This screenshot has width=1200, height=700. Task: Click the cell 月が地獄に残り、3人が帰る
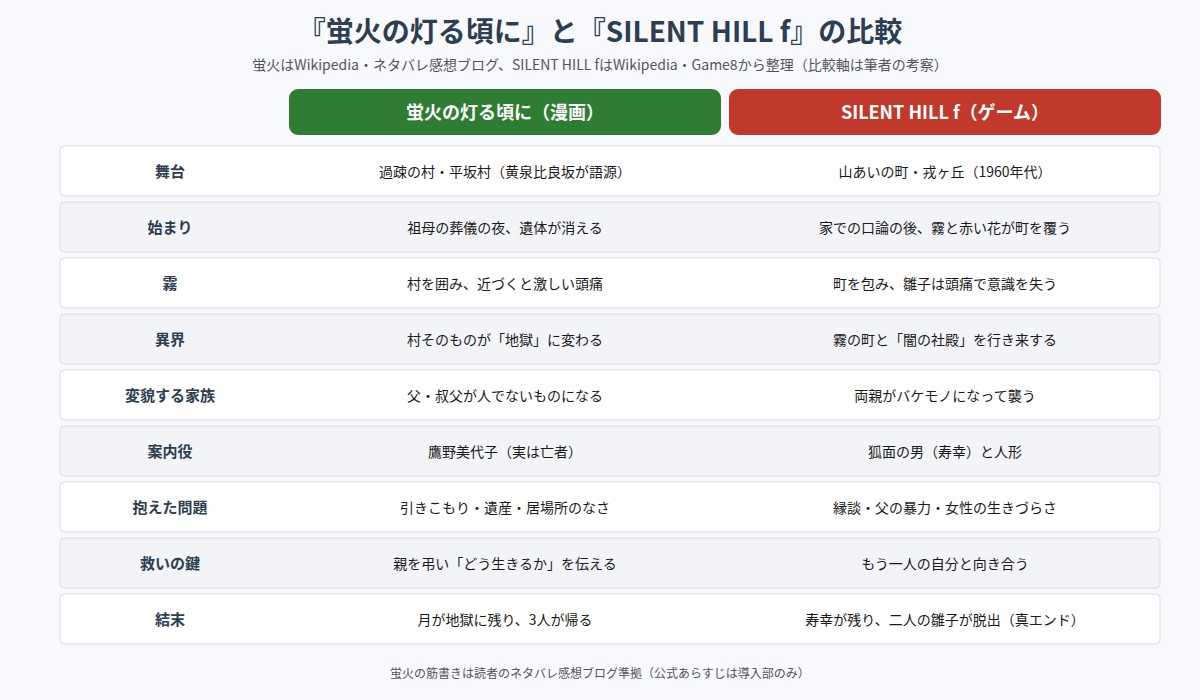pos(505,620)
